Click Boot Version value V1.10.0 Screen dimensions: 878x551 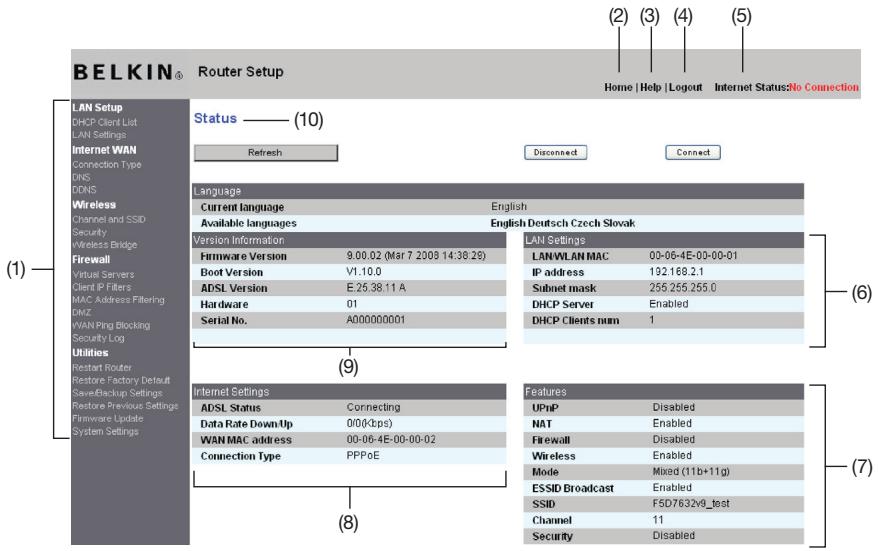point(364,272)
